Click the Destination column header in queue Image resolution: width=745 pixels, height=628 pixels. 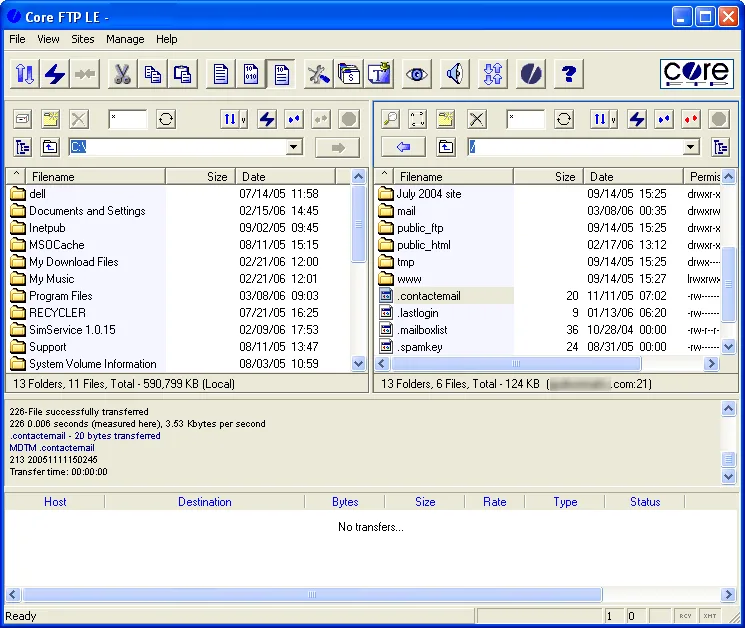coord(205,502)
